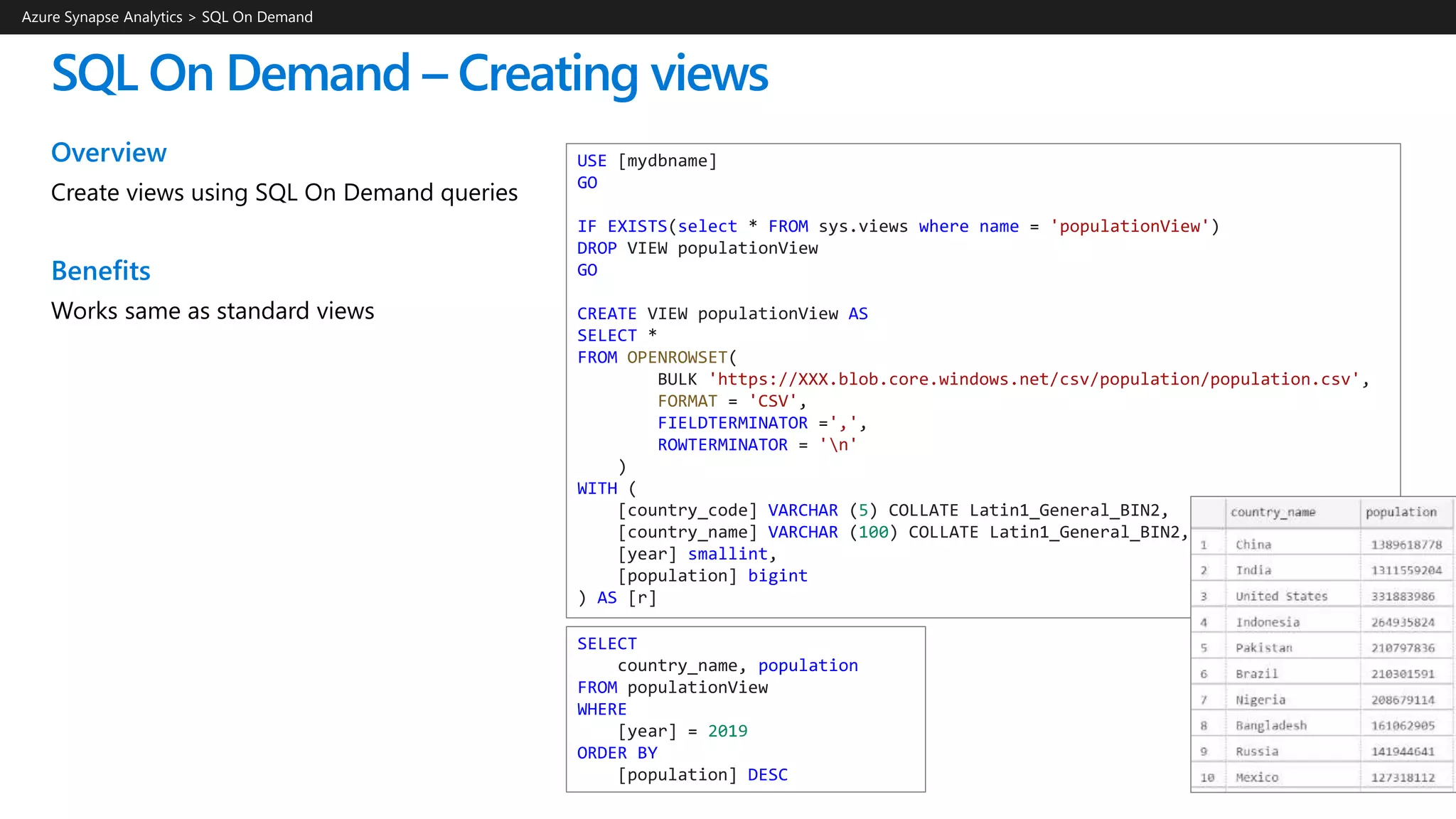Screen dimensions: 1456x819
Task: Click 'Create views using SQL On Demand queries'
Action: pos(284,193)
